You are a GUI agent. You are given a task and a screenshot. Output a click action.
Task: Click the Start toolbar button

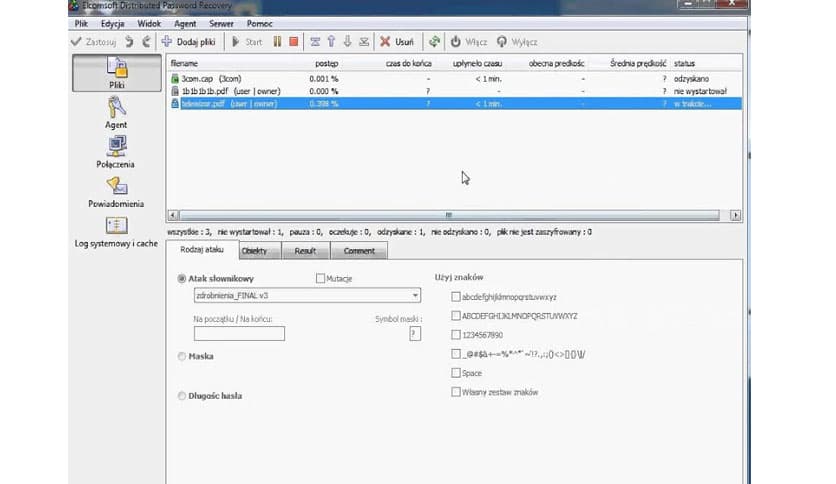coord(247,42)
